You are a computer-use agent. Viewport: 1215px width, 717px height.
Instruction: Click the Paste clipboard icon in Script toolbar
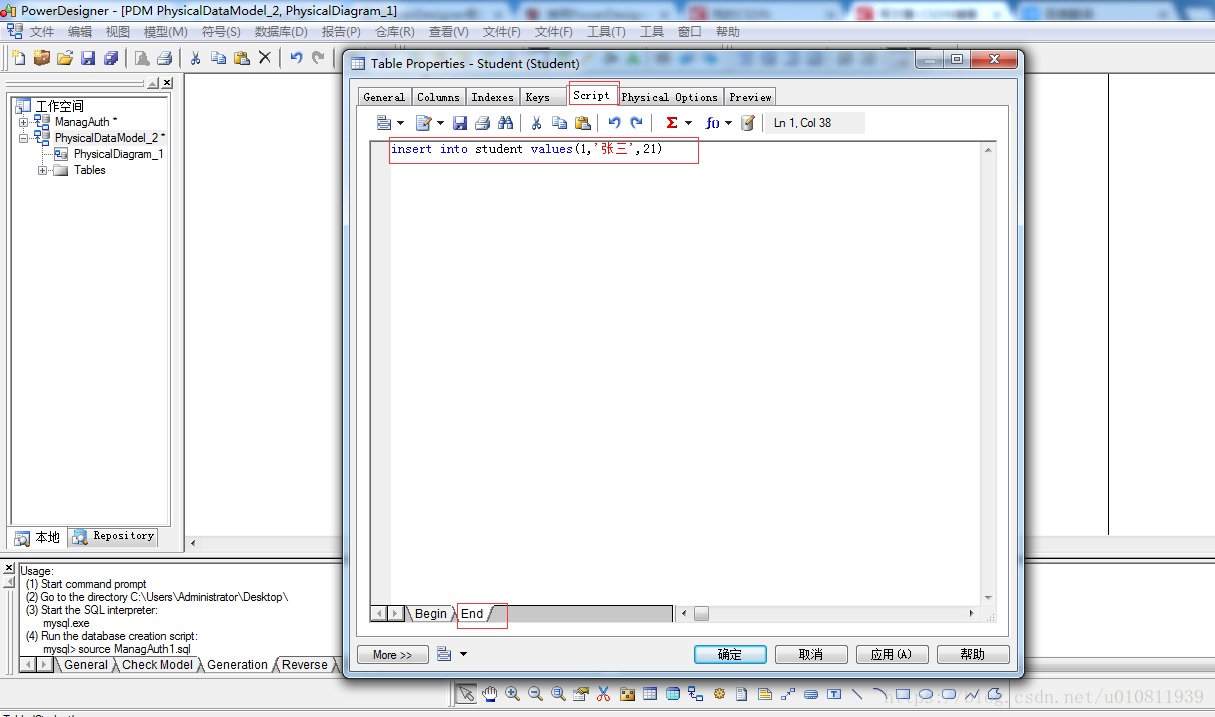(583, 123)
